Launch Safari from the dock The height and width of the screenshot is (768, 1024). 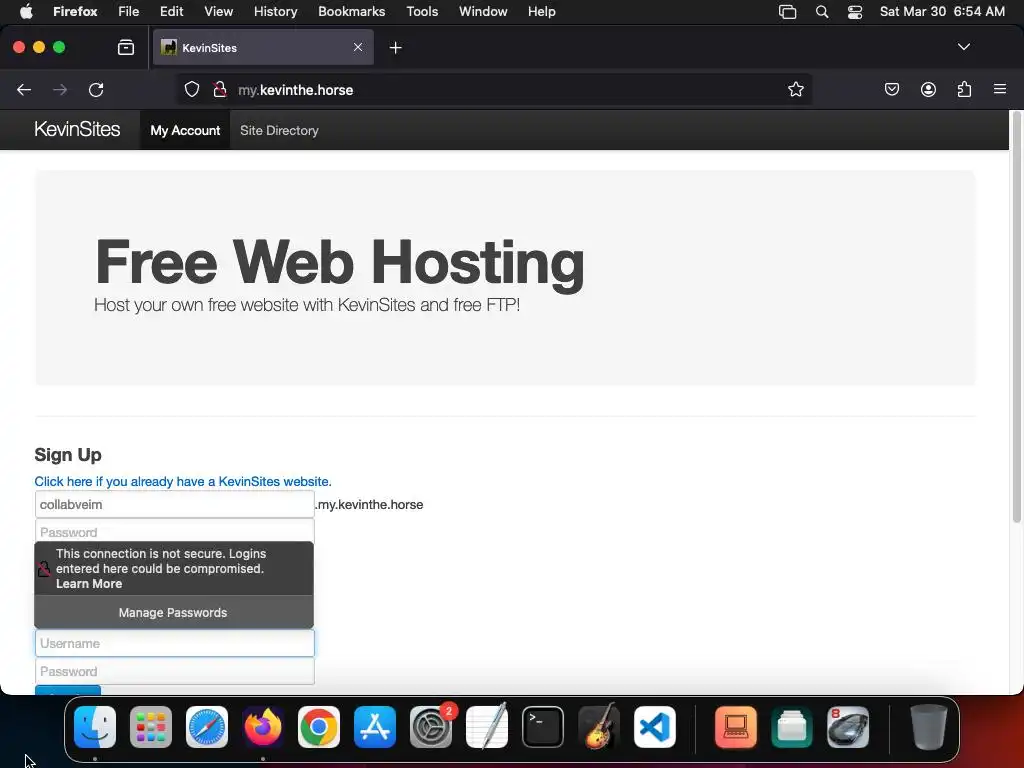pos(207,727)
